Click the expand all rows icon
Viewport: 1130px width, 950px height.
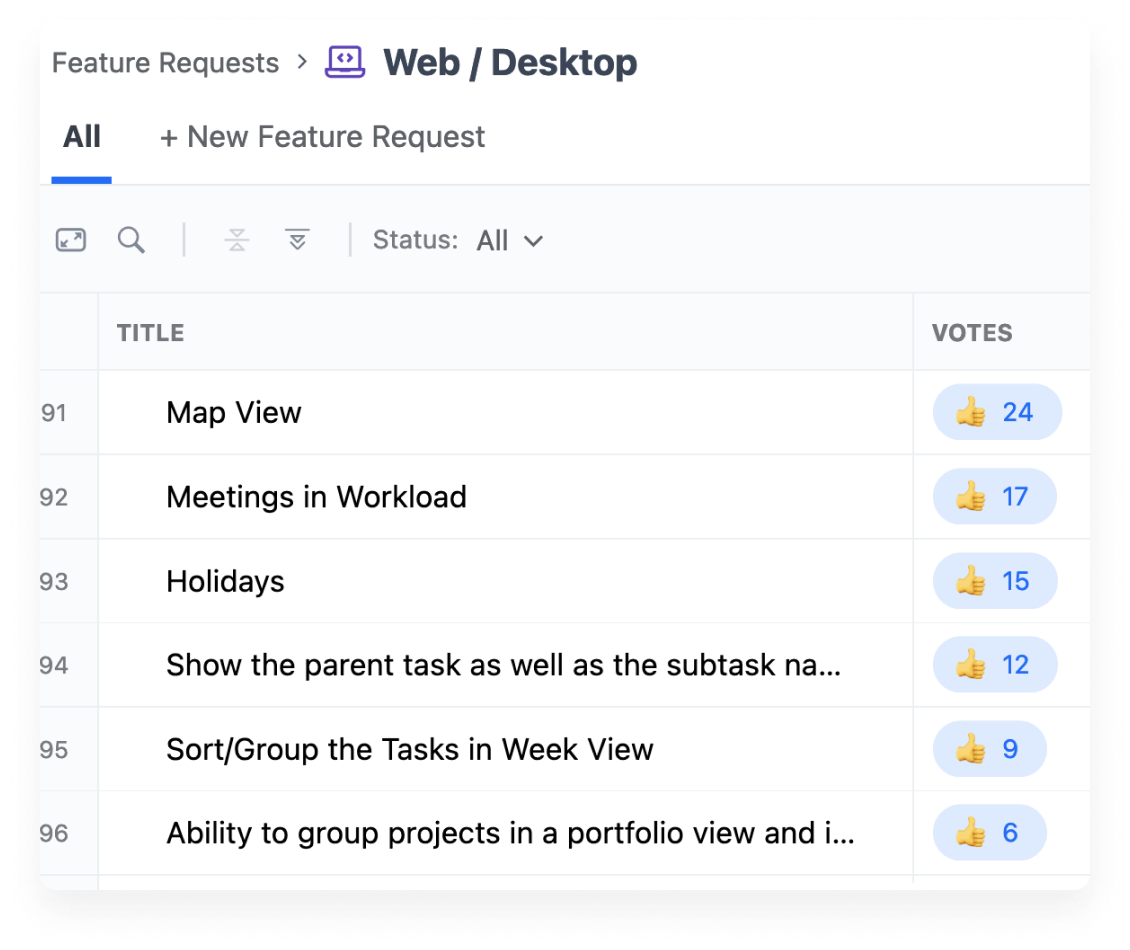coord(297,240)
